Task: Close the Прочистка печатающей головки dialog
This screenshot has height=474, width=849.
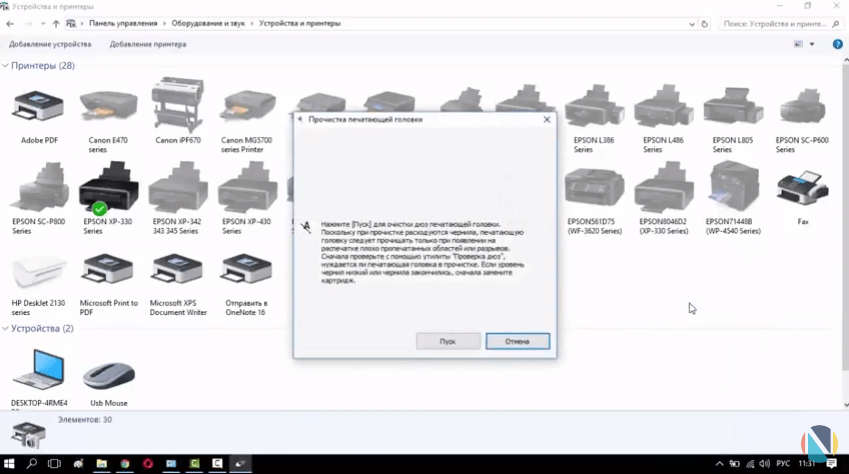Action: pos(547,119)
